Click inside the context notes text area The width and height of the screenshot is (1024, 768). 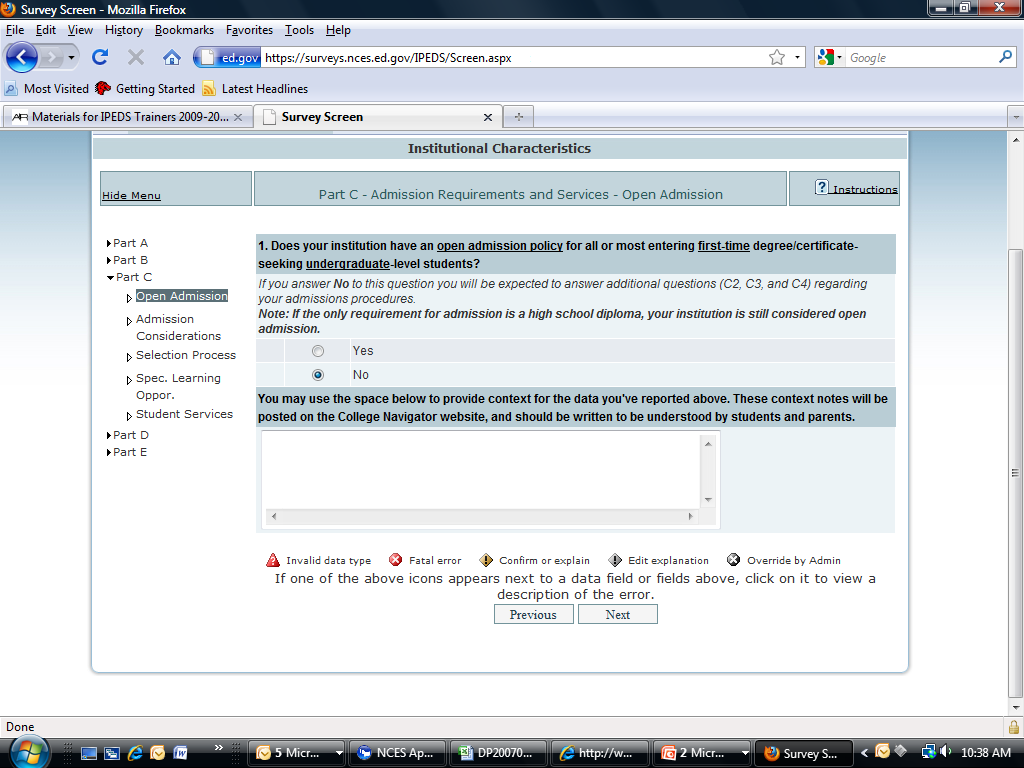tap(481, 470)
